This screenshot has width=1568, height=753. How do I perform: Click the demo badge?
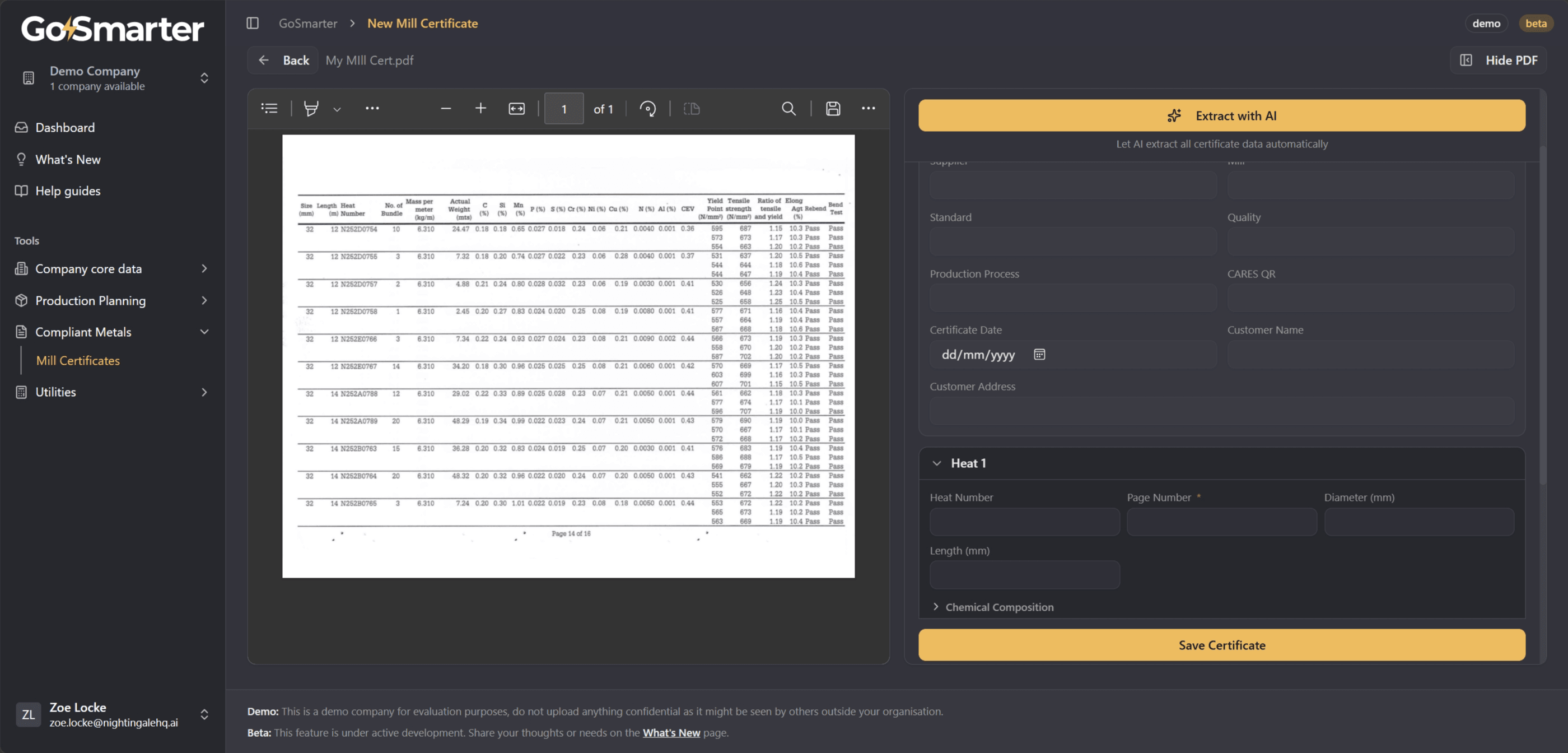click(x=1486, y=23)
